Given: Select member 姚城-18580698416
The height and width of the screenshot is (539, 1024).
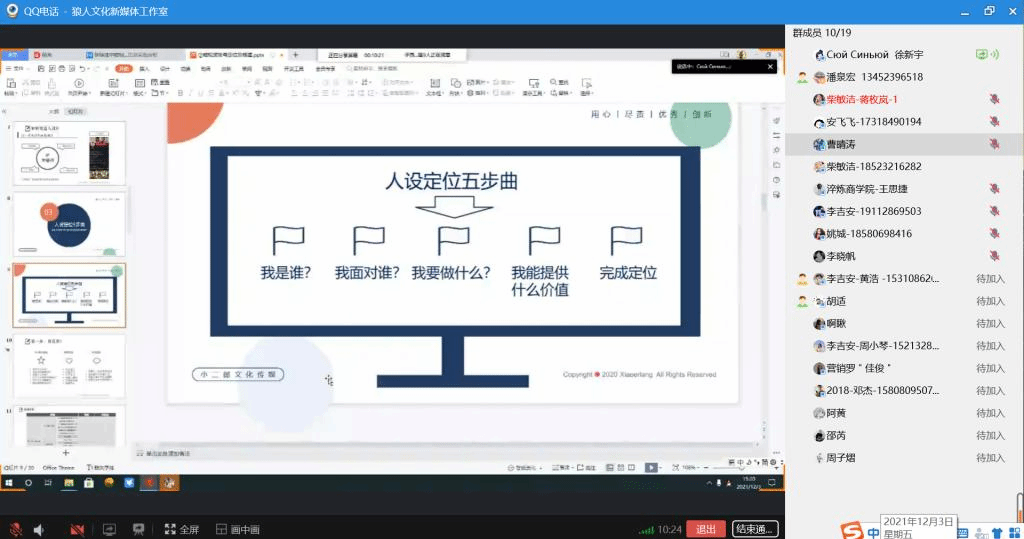Looking at the screenshot, I should [x=868, y=234].
